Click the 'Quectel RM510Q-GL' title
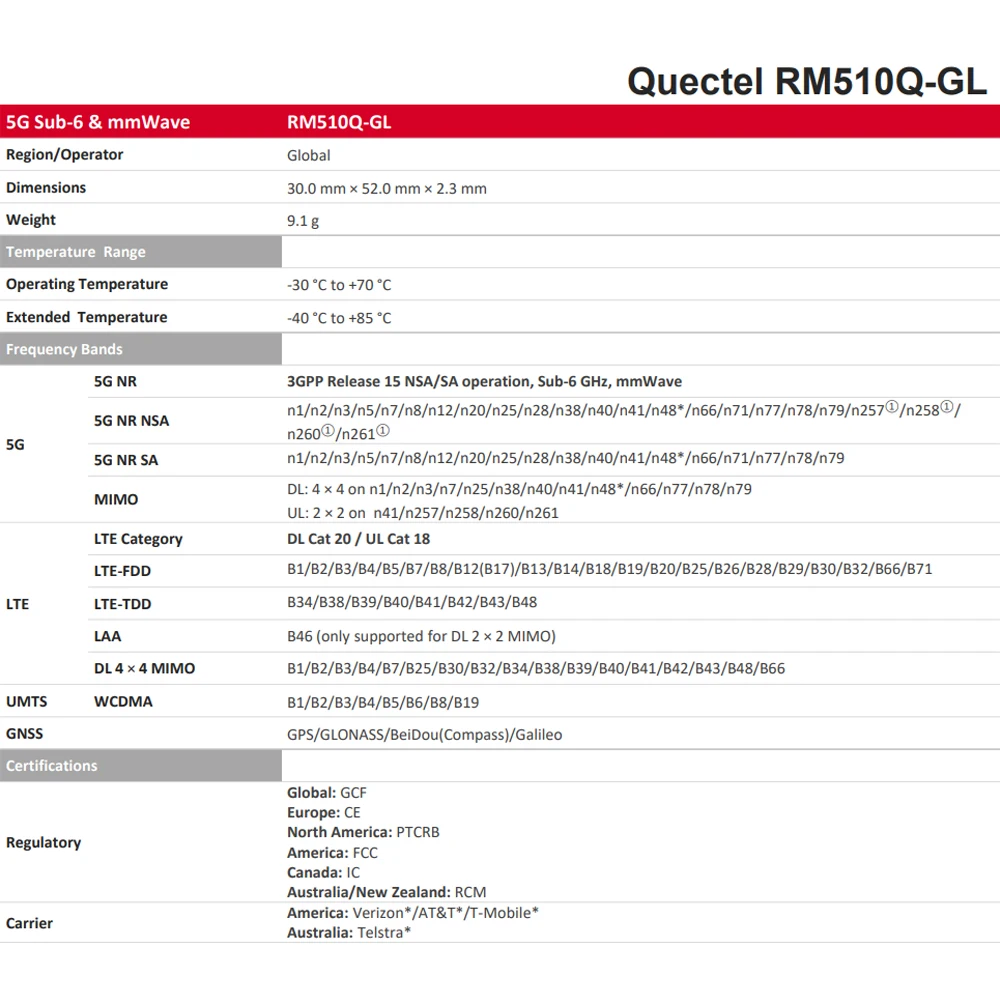Viewport: 1000px width, 1000px height. (807, 82)
